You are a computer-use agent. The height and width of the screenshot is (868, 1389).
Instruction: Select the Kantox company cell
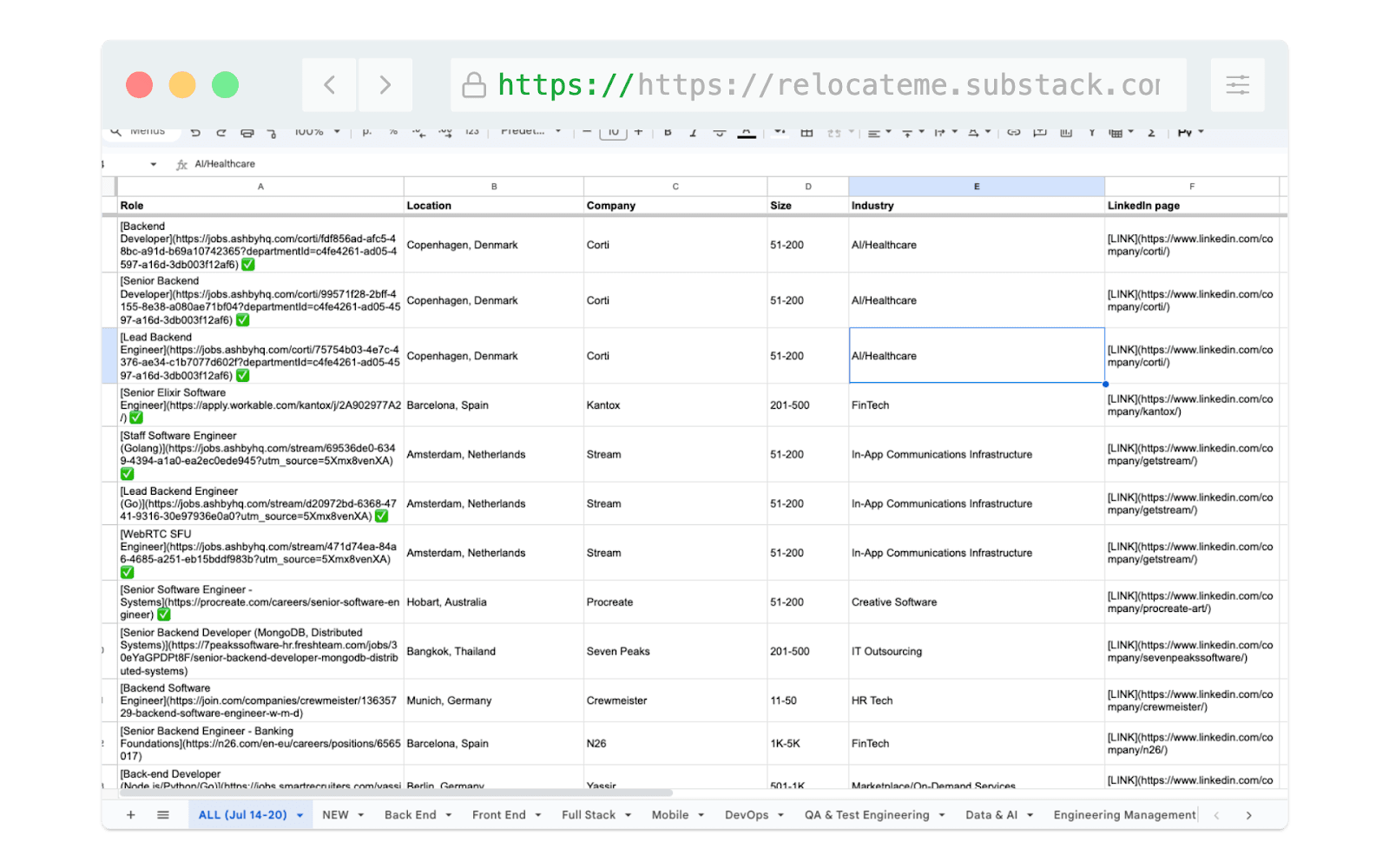pos(675,405)
